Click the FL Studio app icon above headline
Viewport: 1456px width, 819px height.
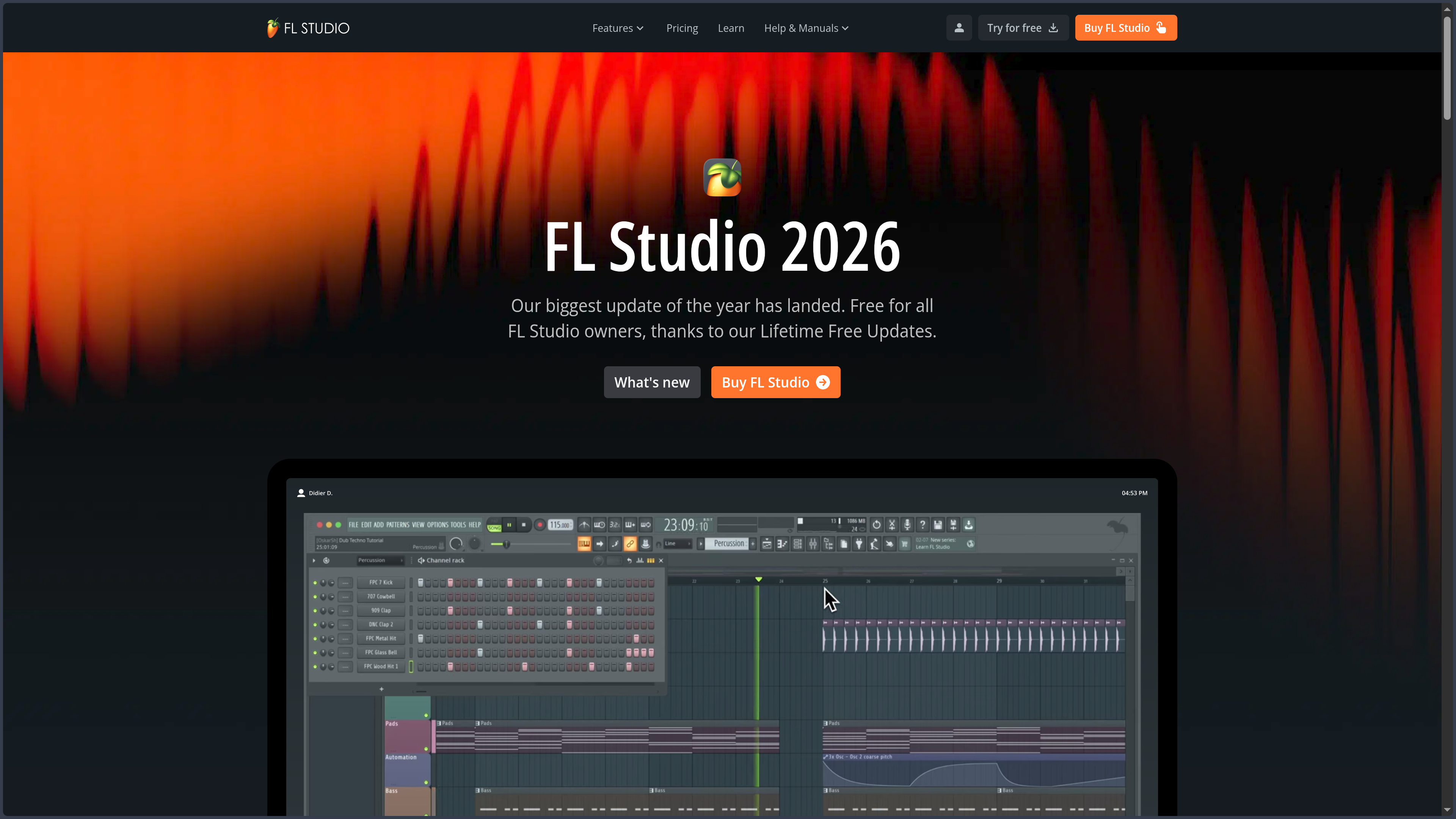[x=722, y=177]
